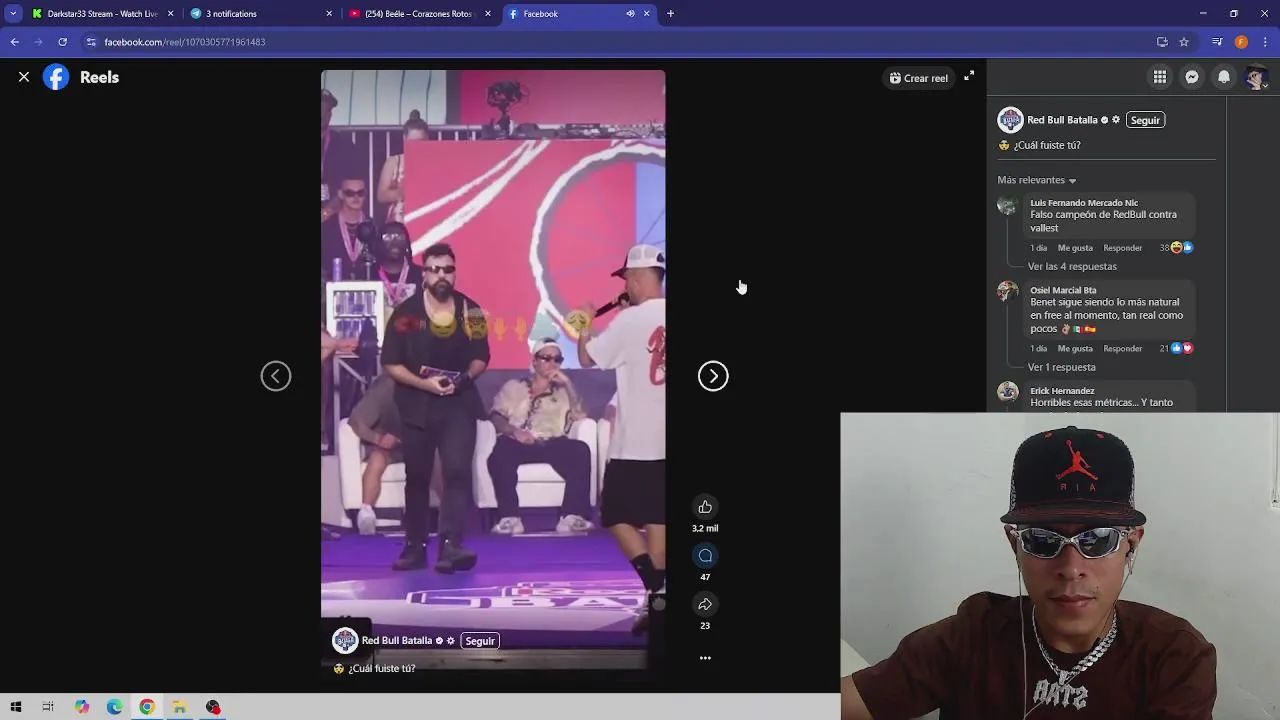Open the install or cast screen icon

coord(1162,42)
